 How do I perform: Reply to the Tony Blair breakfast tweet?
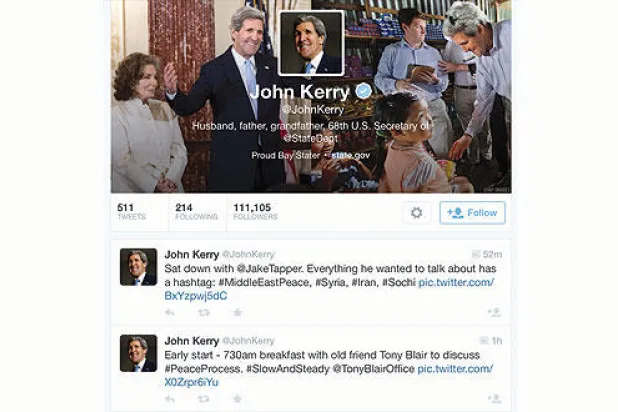170,399
